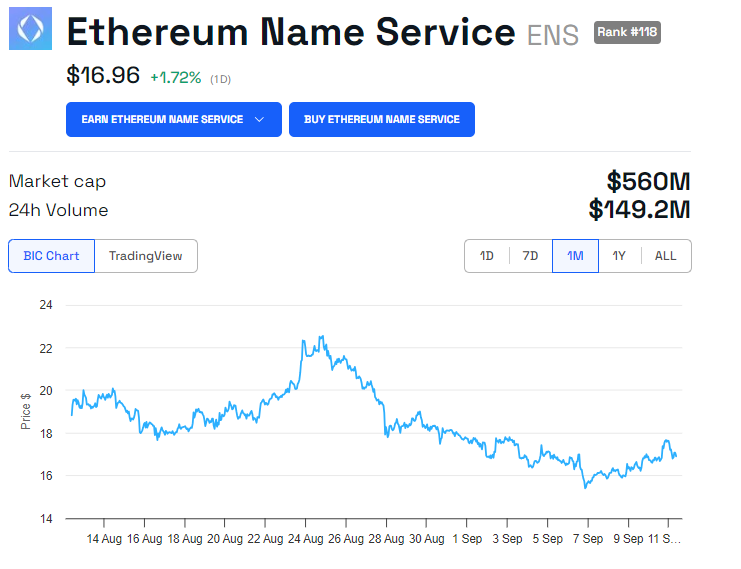Click the $560M market cap value

(648, 182)
